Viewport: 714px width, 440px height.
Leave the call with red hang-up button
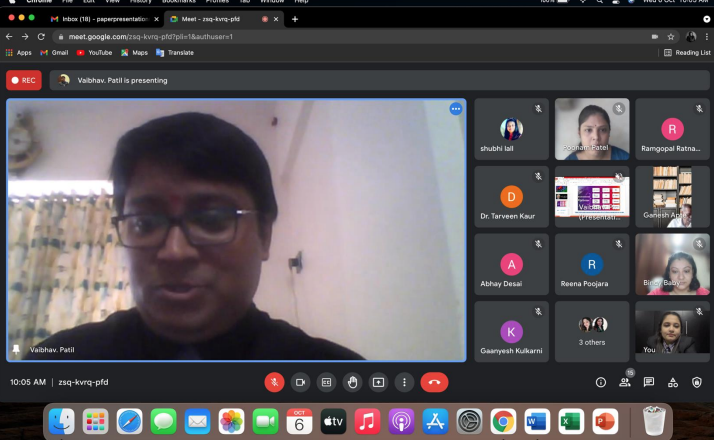[x=434, y=383]
